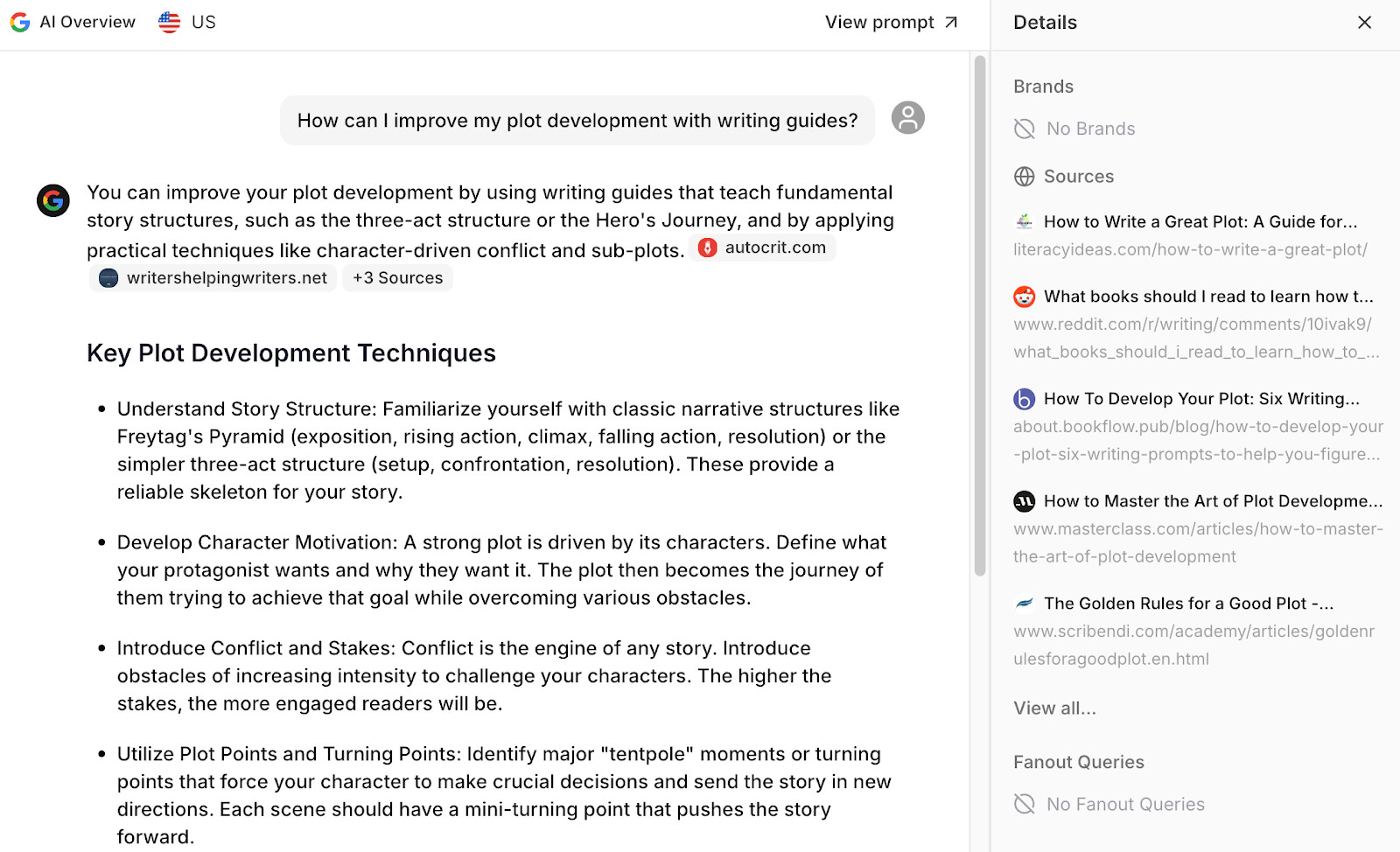Click the user avatar icon
1400x852 pixels.
pos(907,117)
